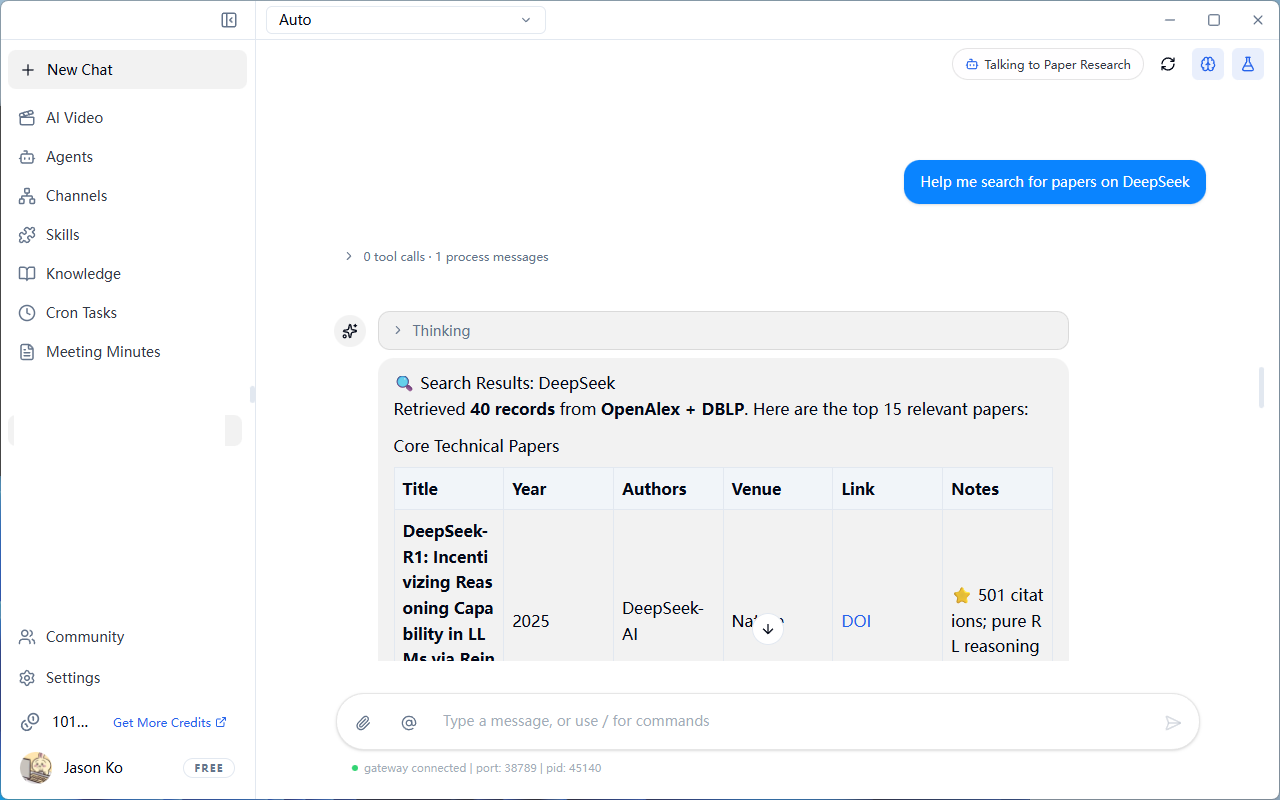The width and height of the screenshot is (1280, 800).
Task: Click the sparkle assistant avatar icon
Action: tap(350, 330)
